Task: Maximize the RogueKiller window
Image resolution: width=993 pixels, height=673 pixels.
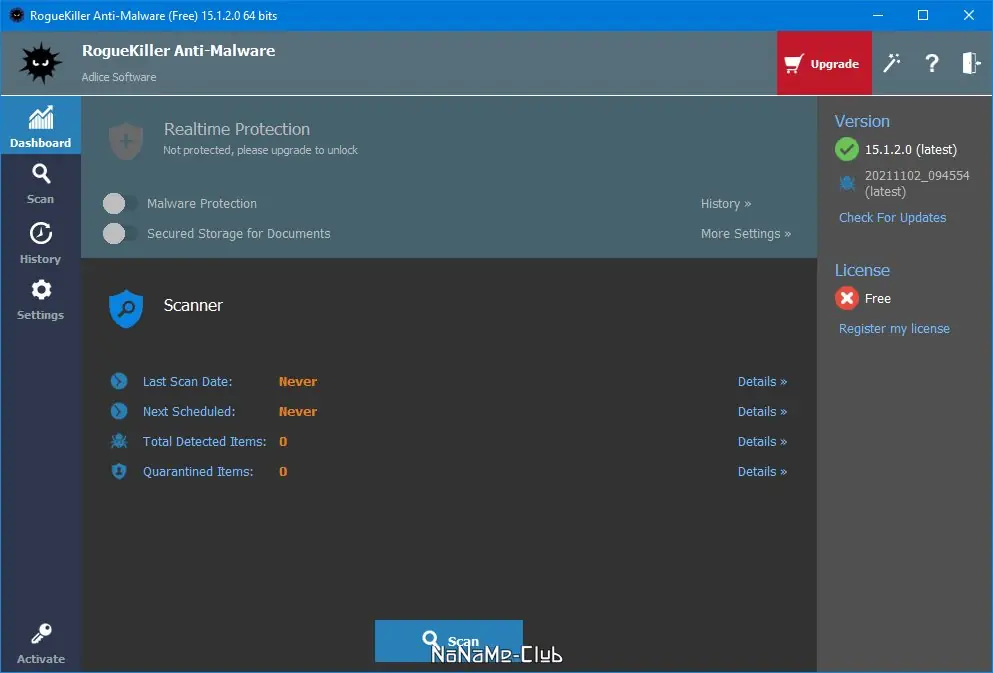Action: pos(923,15)
